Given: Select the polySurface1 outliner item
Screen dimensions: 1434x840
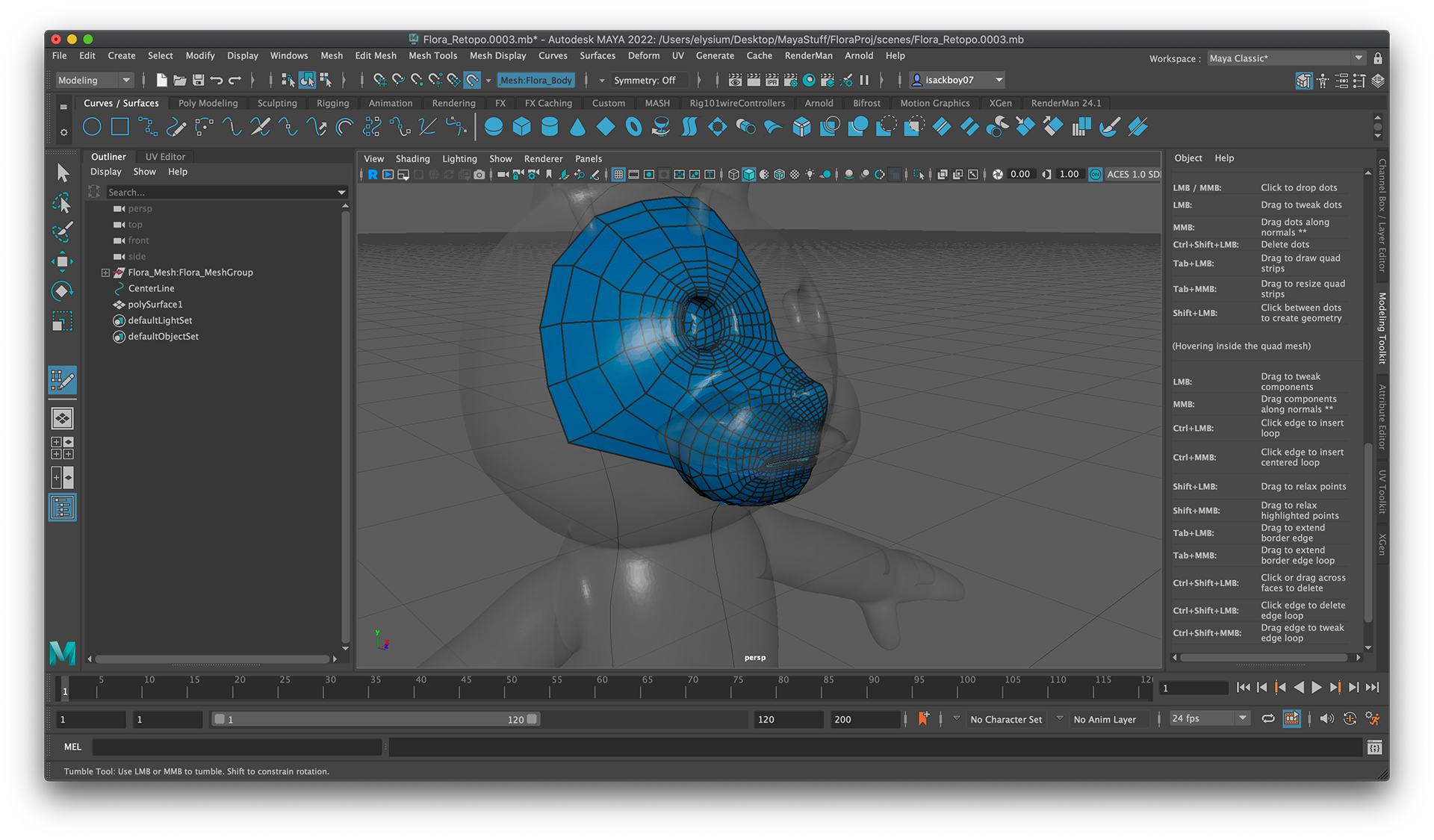Looking at the screenshot, I should (155, 305).
